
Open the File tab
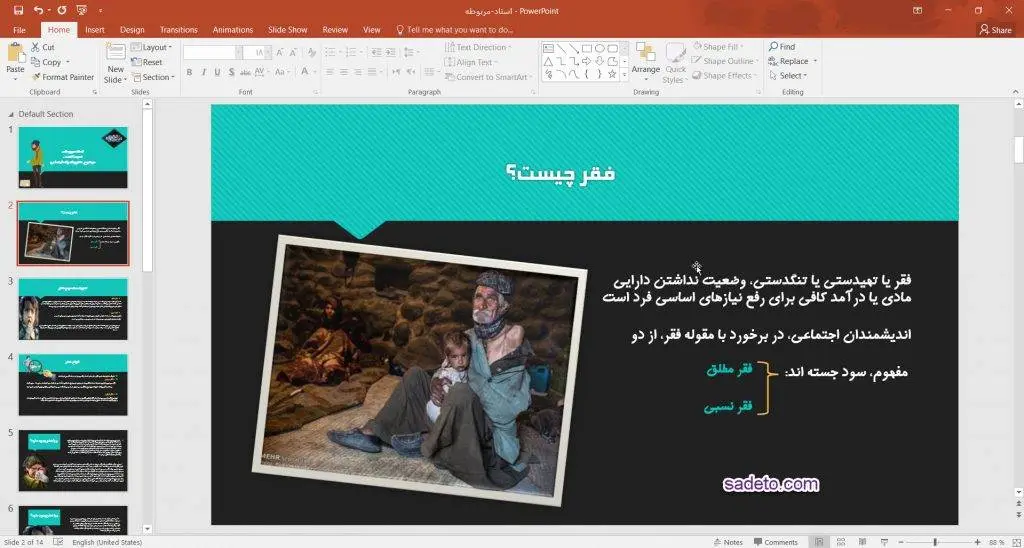click(x=20, y=30)
